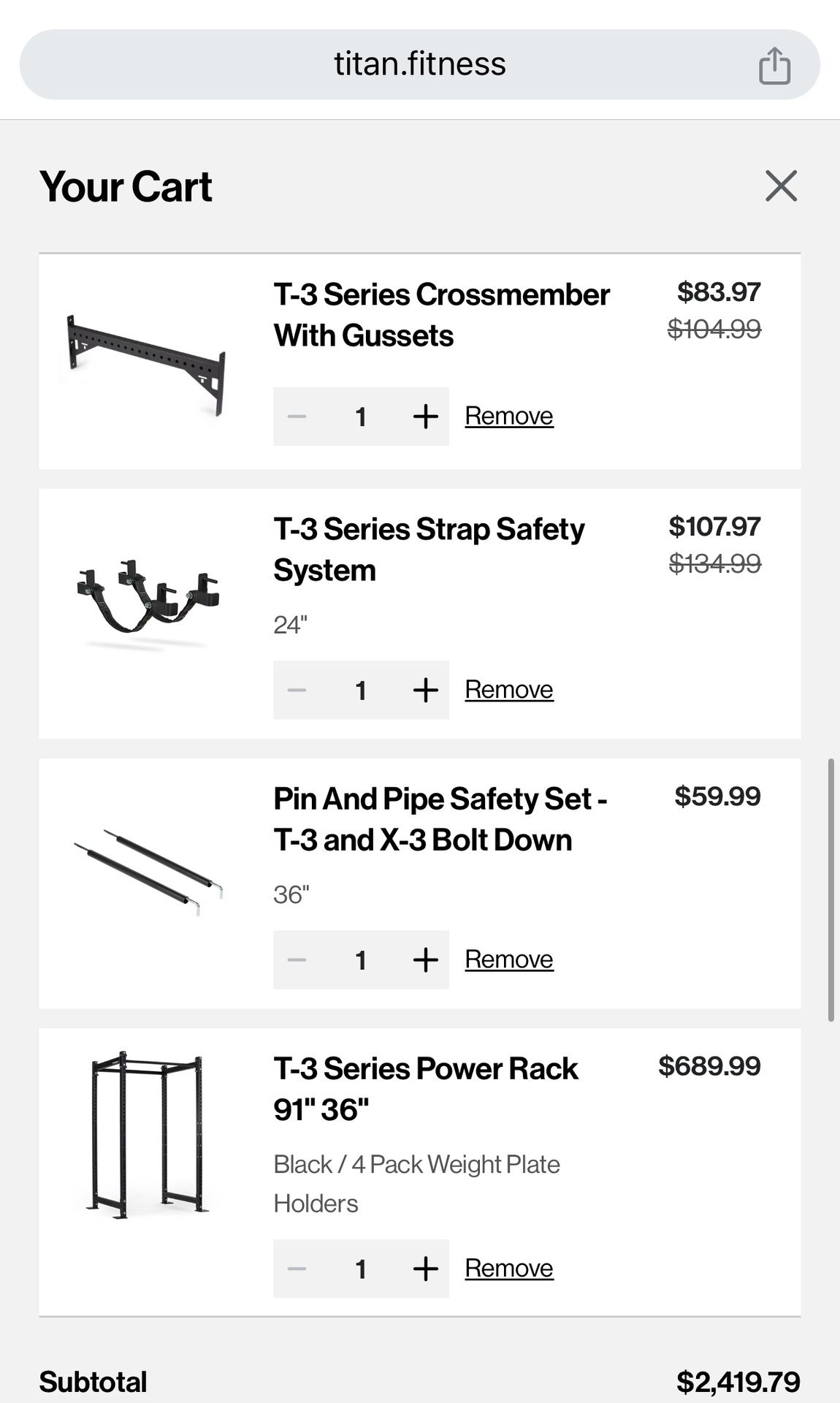Remove the Pin And Pipe Safety Set

pos(509,959)
